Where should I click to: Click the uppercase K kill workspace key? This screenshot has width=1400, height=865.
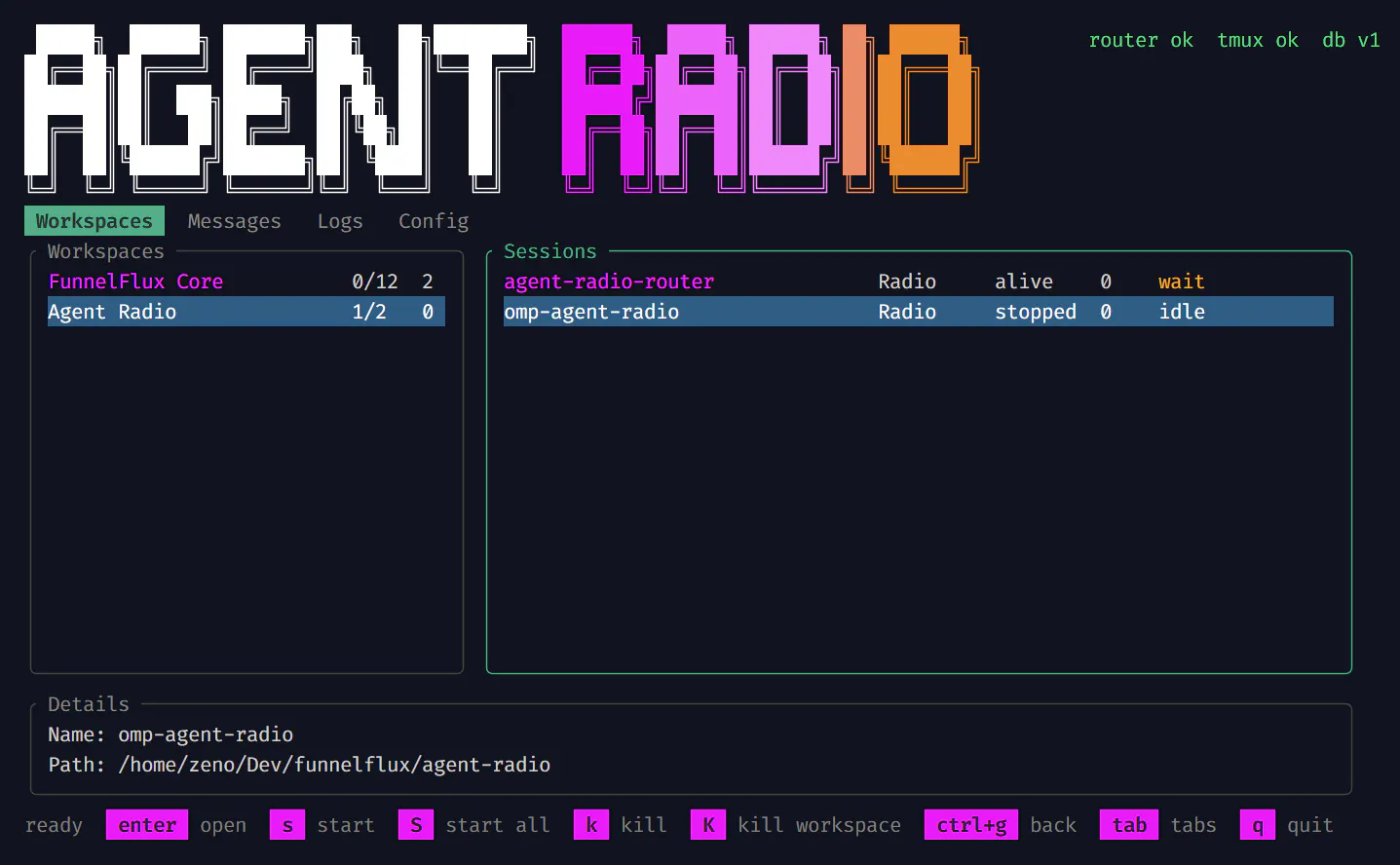(708, 825)
